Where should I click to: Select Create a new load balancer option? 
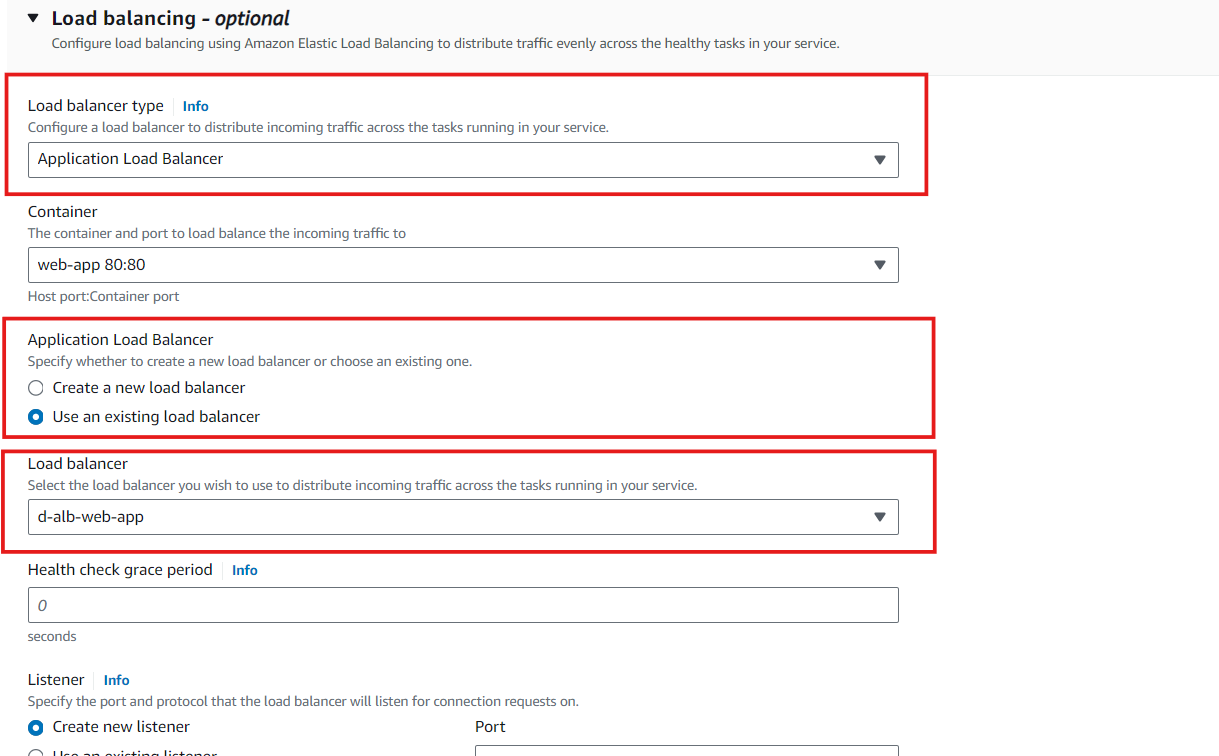click(x=35, y=387)
